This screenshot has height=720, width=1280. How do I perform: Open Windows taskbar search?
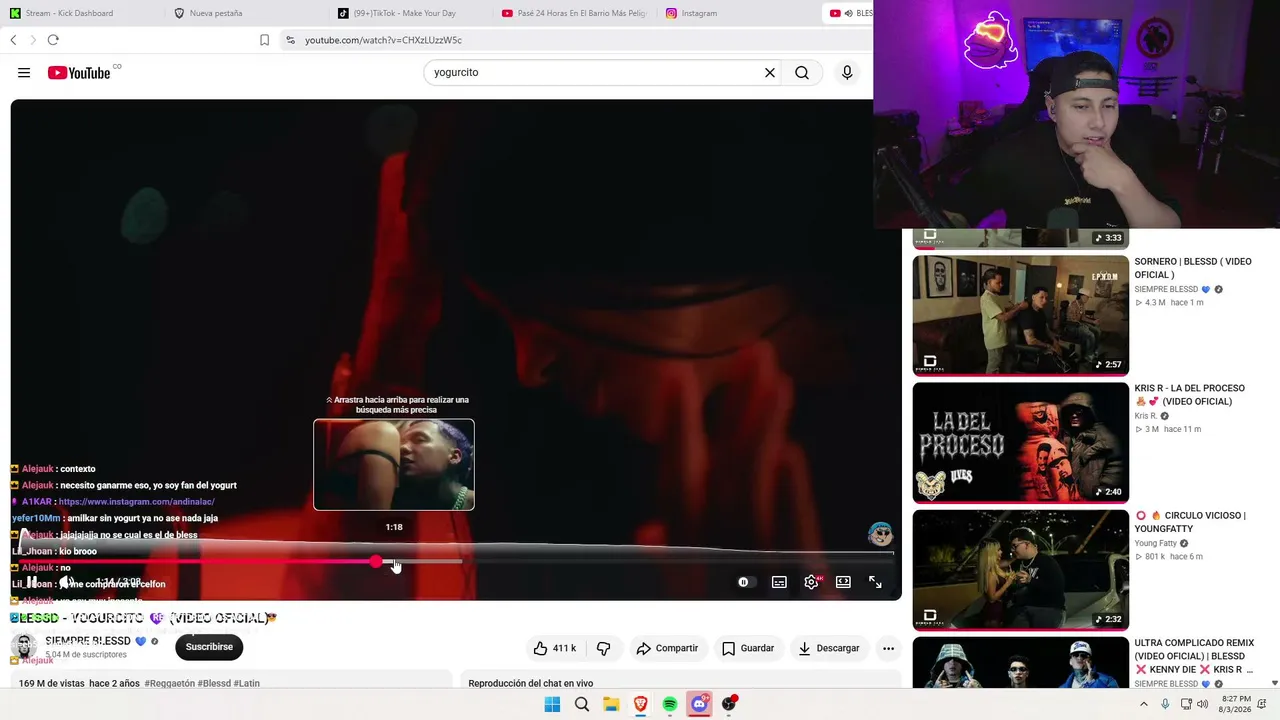point(581,704)
